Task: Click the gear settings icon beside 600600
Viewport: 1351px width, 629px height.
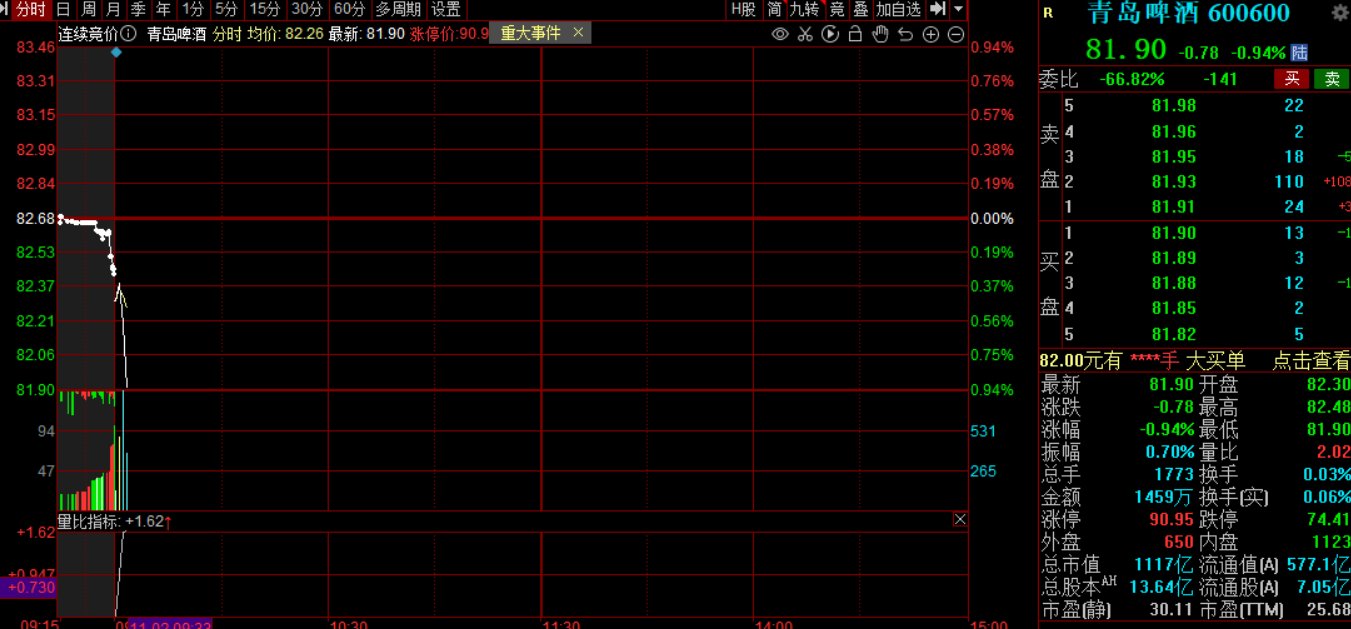Action: [1340, 13]
